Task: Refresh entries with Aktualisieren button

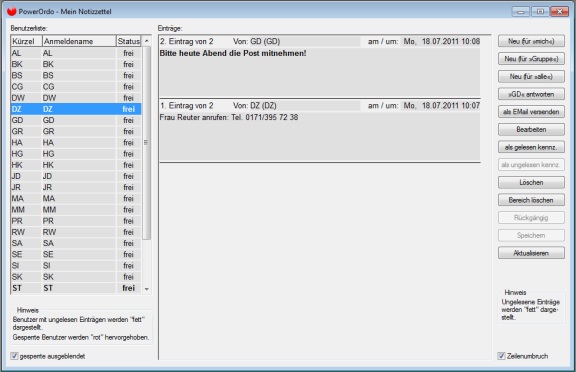Action: pos(531,253)
